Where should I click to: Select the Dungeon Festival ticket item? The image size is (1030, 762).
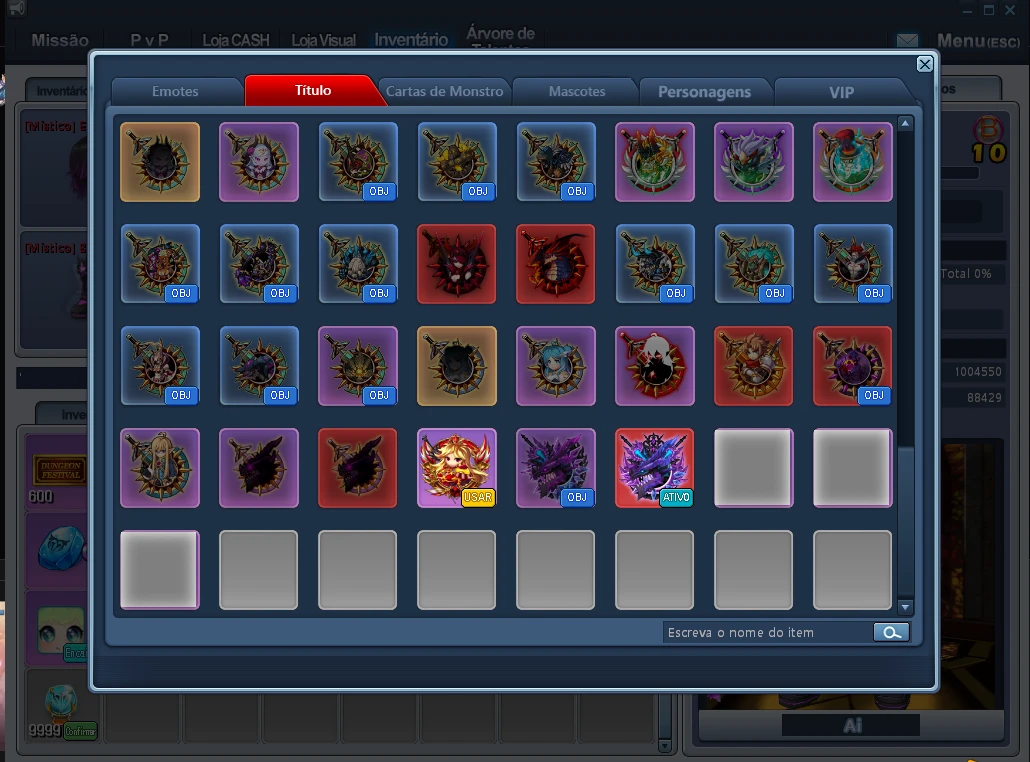57,470
